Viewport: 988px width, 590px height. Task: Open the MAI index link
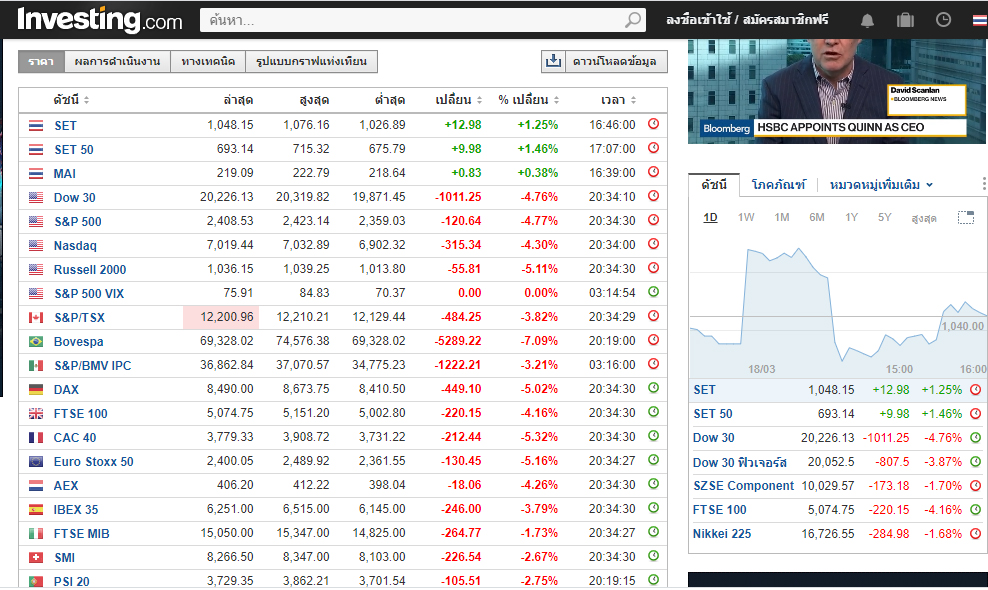click(x=64, y=173)
